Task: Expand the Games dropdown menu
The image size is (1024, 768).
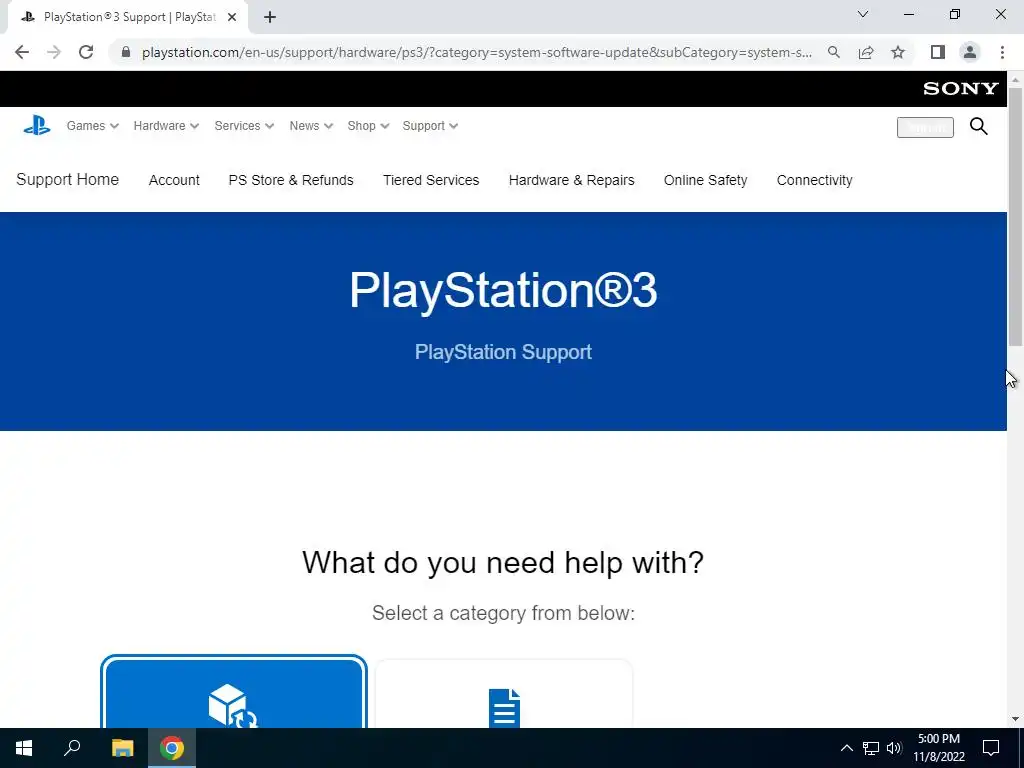Action: (x=92, y=125)
